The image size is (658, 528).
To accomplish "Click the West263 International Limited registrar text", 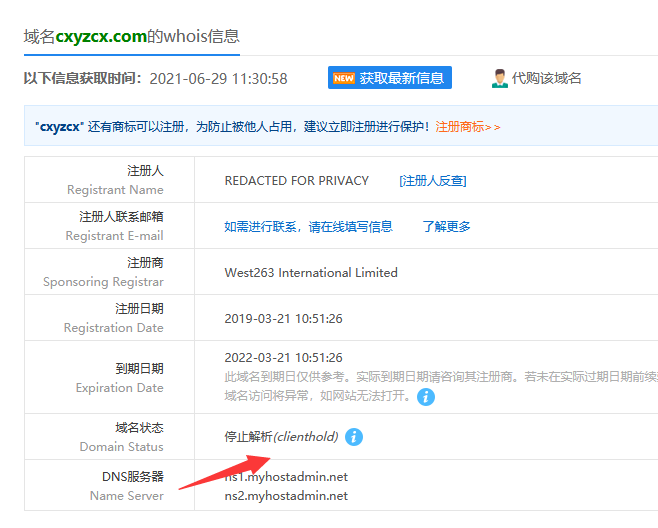I will point(311,273).
